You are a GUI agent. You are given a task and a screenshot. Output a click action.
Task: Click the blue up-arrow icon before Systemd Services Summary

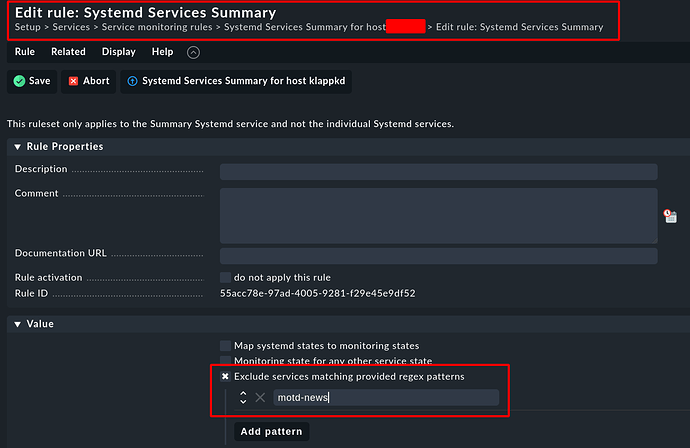pos(131,80)
